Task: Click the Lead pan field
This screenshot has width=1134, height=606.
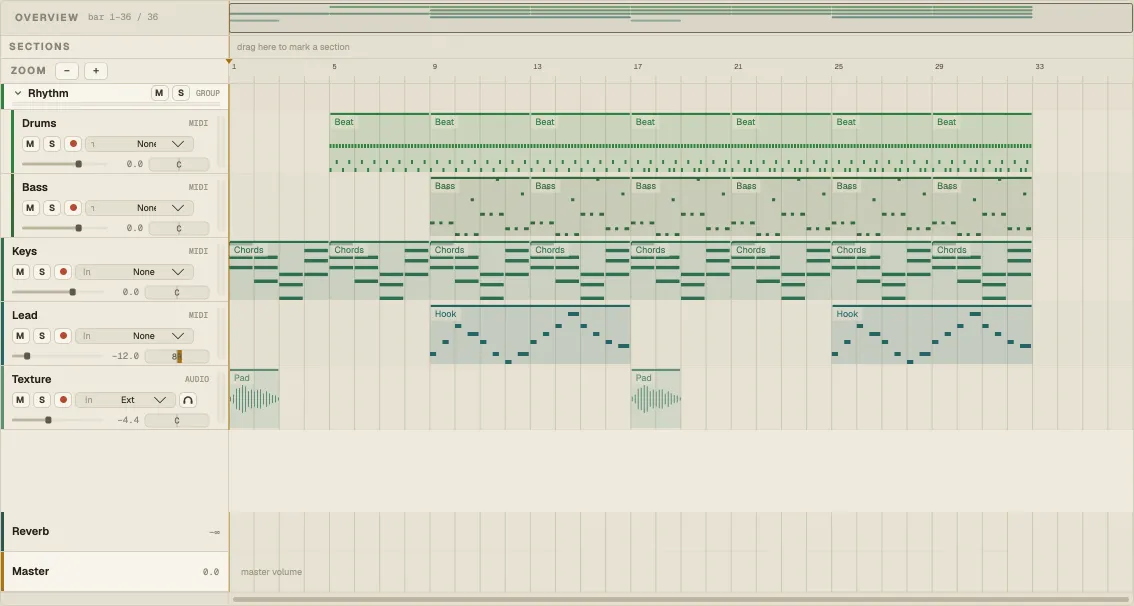Action: (177, 356)
